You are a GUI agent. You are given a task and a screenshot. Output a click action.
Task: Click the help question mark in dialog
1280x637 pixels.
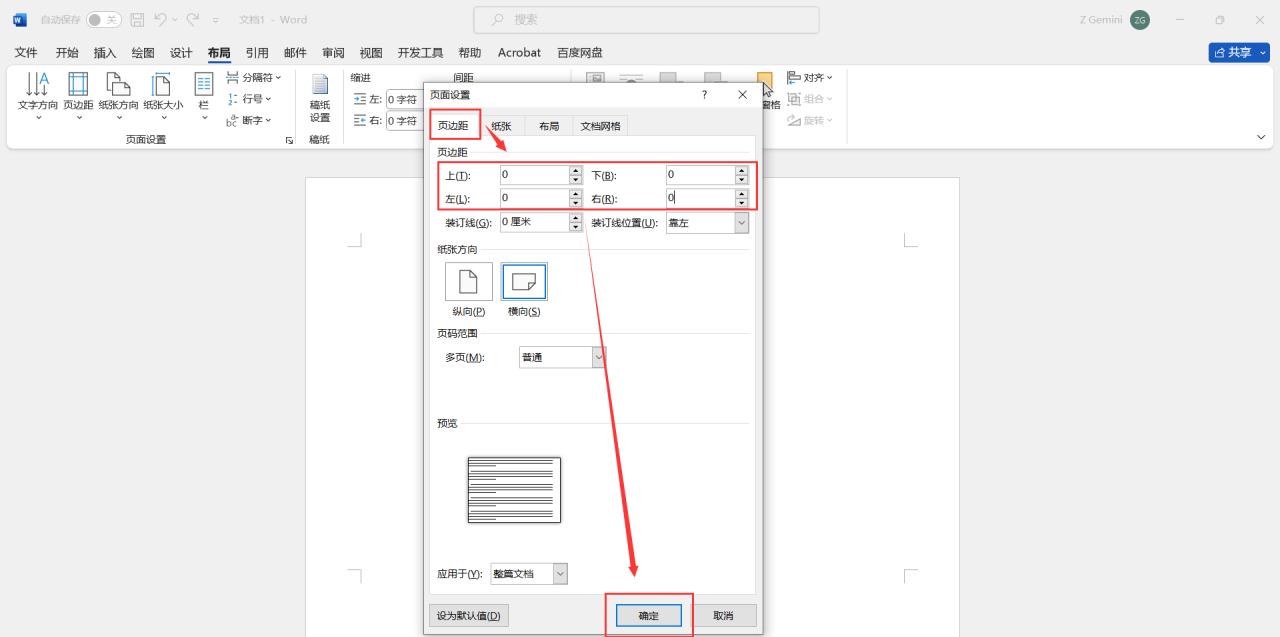(x=704, y=94)
